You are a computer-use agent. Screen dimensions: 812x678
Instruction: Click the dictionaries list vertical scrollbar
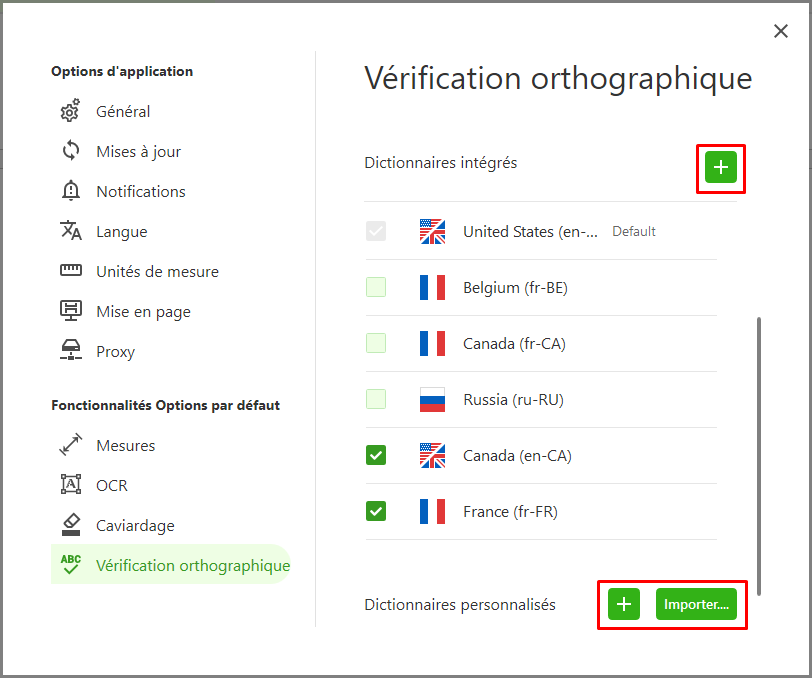[759, 456]
